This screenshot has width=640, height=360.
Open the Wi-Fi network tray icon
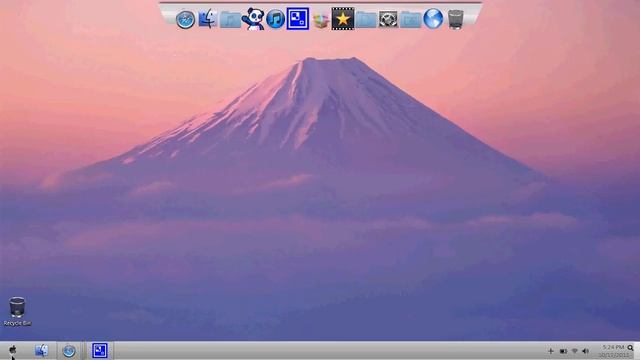click(575, 351)
